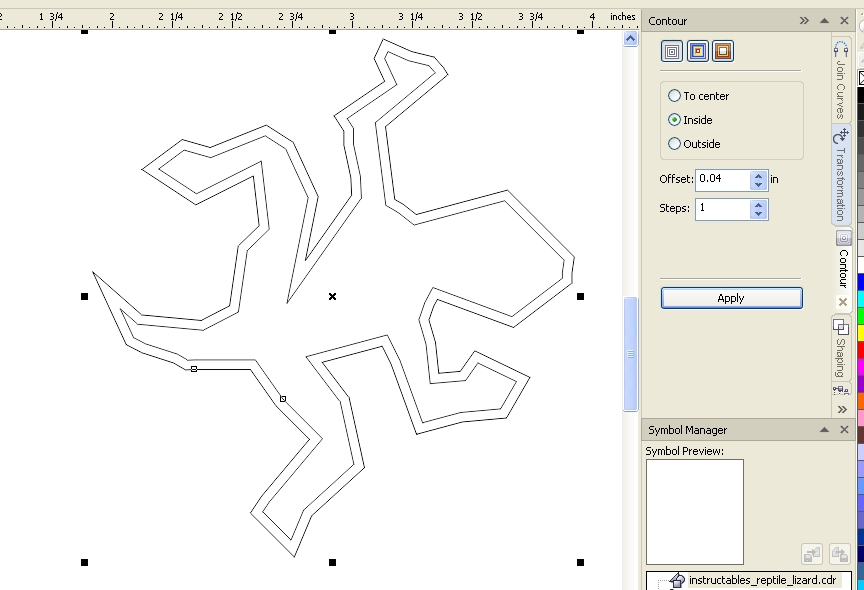Click the top-right selection handle
The height and width of the screenshot is (590, 864).
[580, 32]
